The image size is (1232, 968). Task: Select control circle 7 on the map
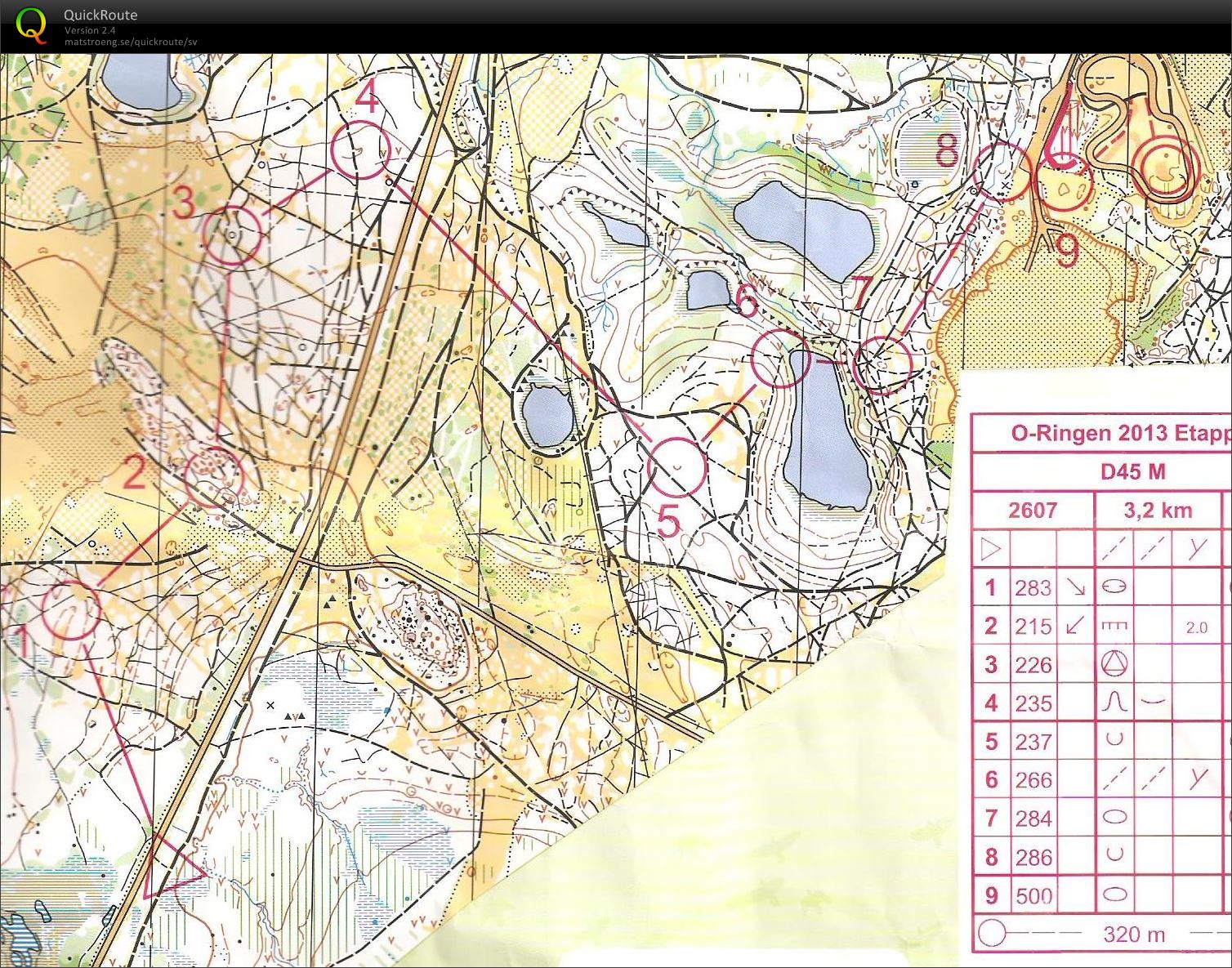coord(882,364)
